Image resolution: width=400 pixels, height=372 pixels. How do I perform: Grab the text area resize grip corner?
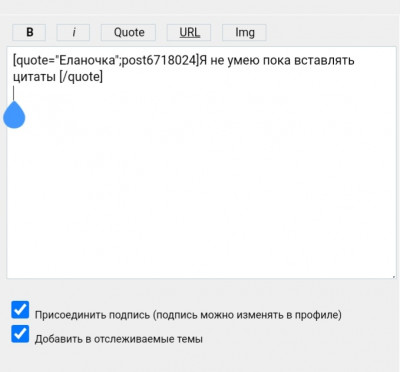(393, 276)
